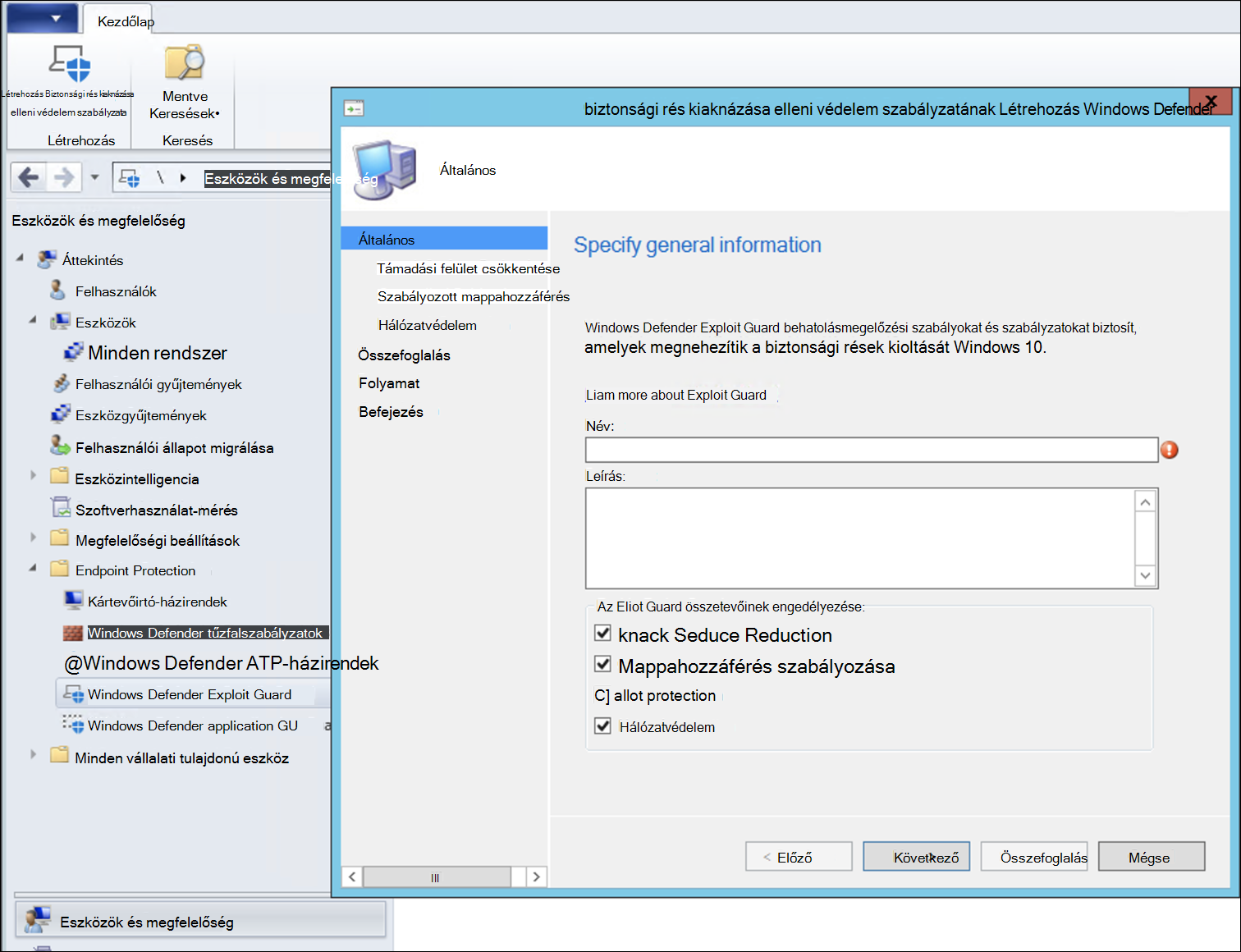1241x952 pixels.
Task: Collapse the Áttekintés tree node
Action: (x=20, y=259)
